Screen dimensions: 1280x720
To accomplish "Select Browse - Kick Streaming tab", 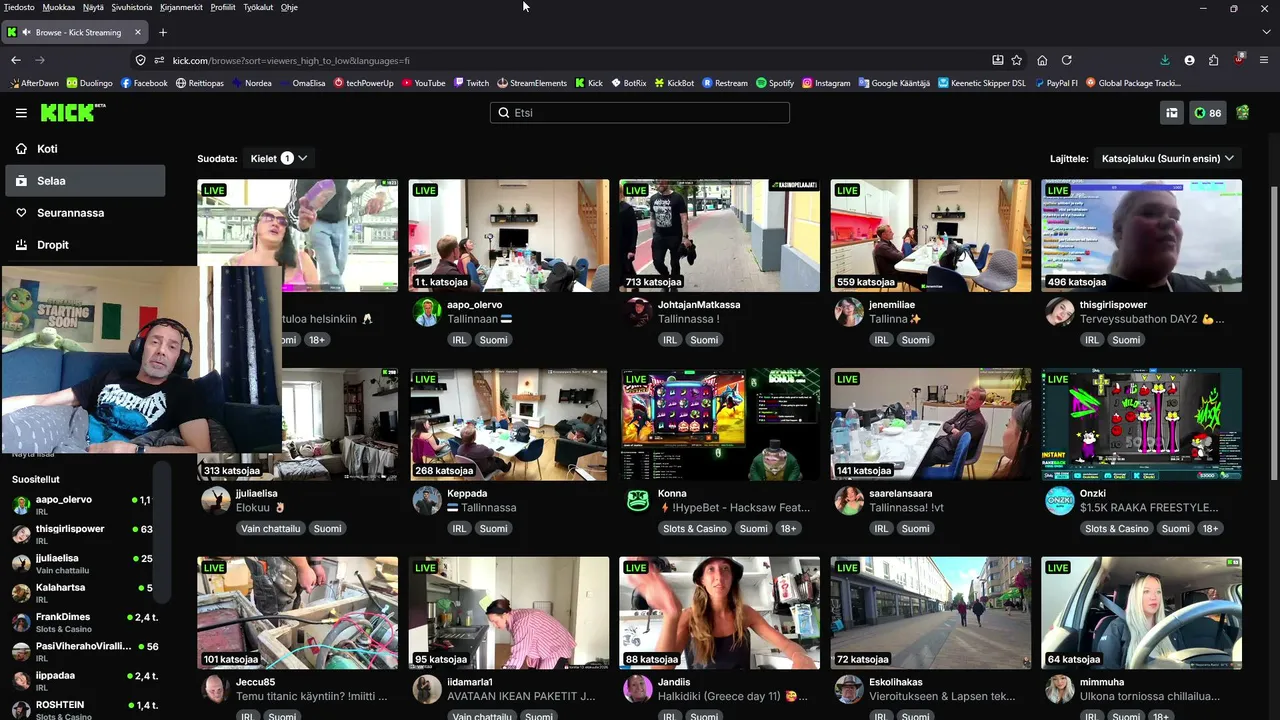I will pos(74,32).
